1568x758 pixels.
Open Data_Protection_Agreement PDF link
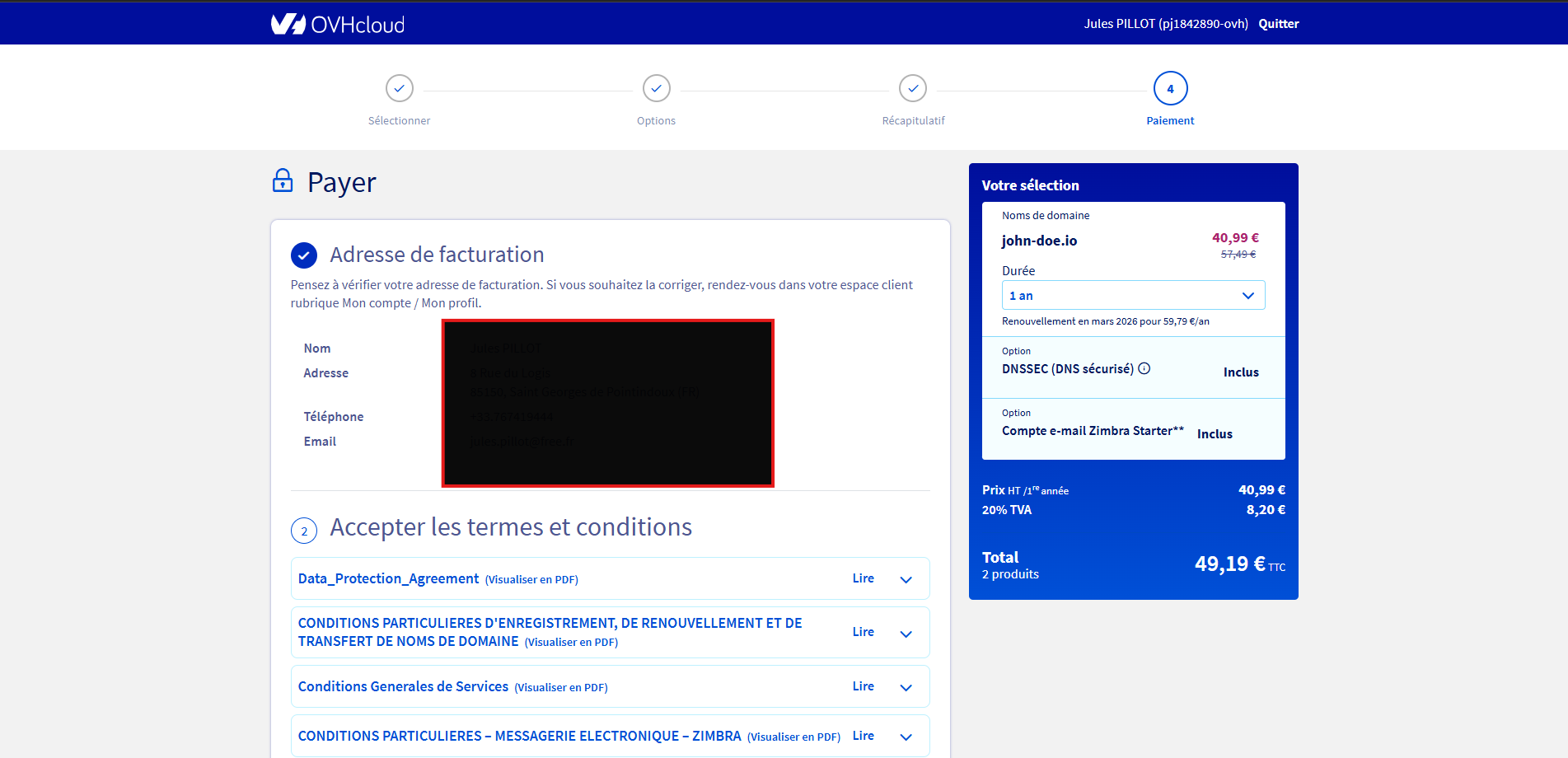click(531, 580)
